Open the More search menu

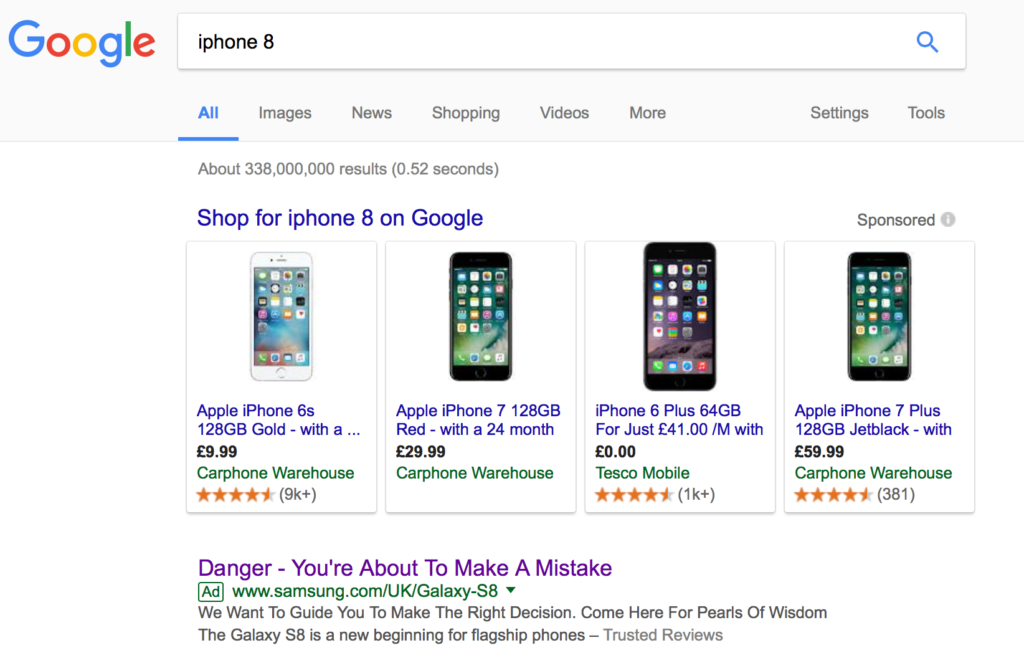click(647, 113)
